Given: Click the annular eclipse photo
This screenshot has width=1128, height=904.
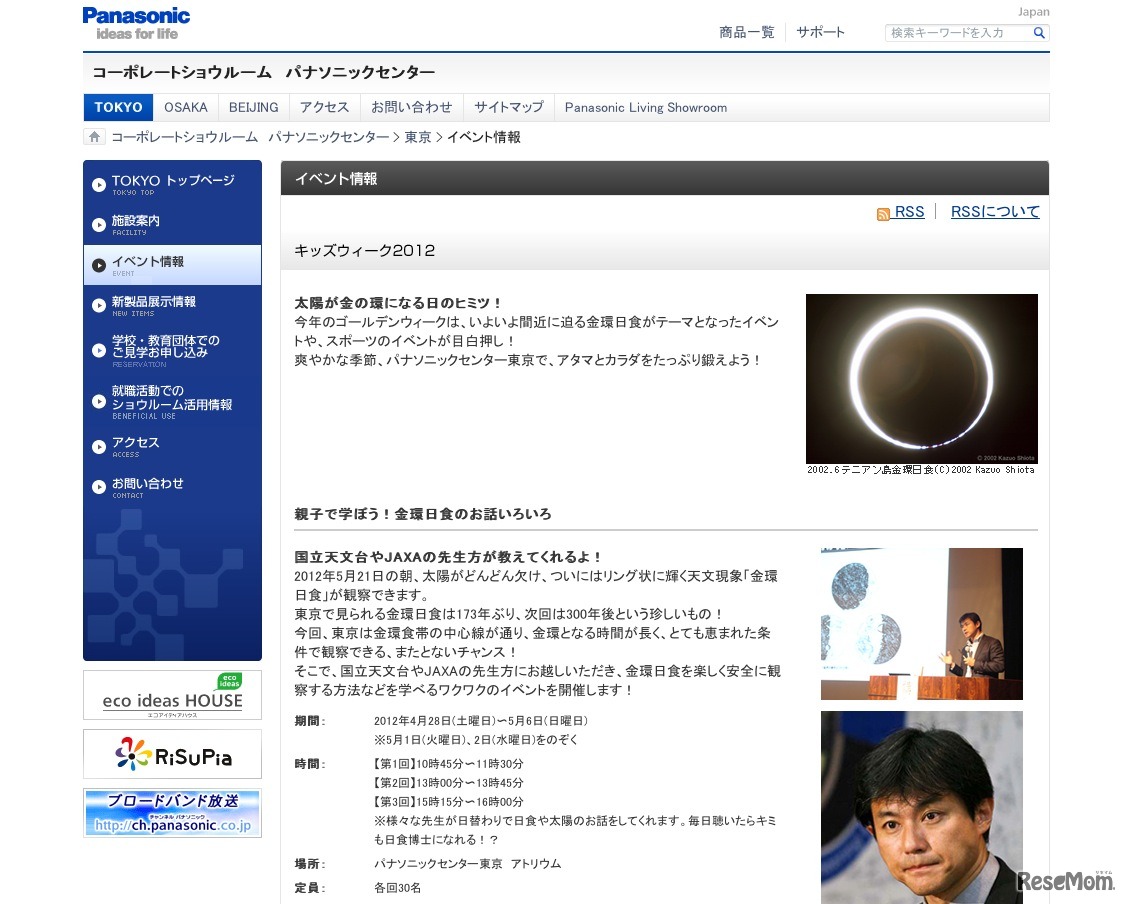Looking at the screenshot, I should click(921, 378).
